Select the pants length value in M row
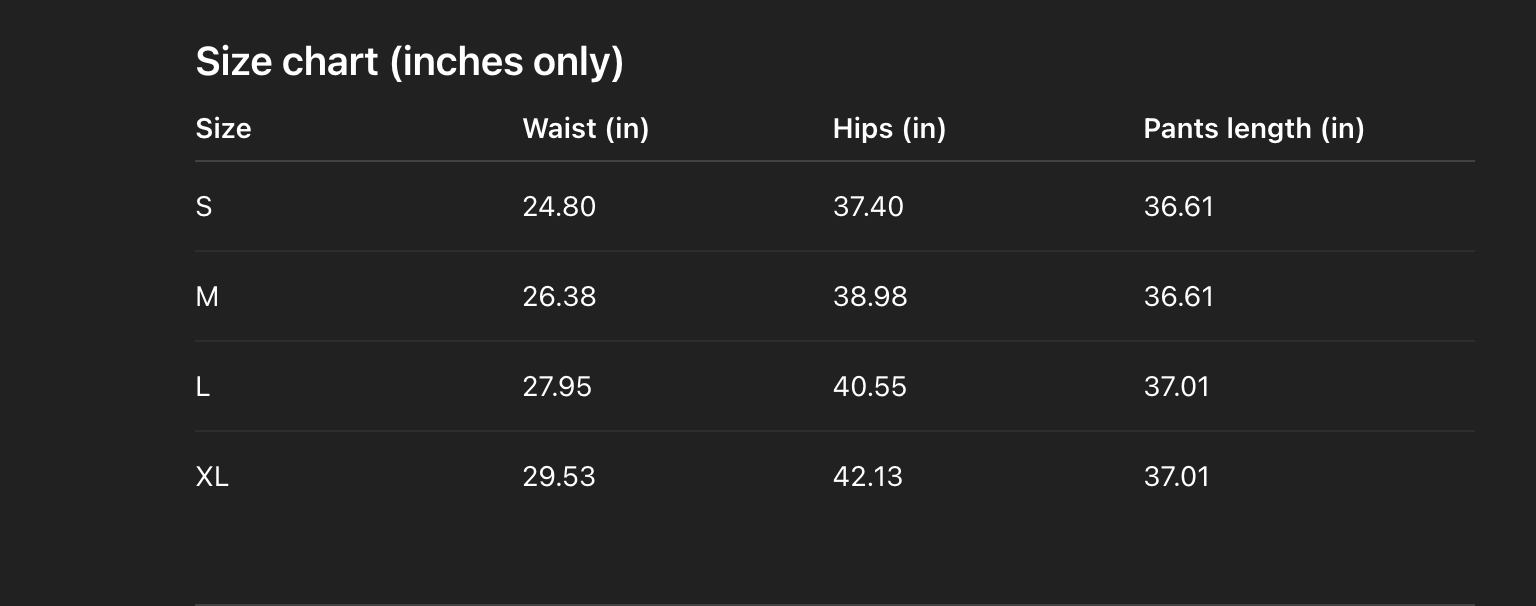Image resolution: width=1536 pixels, height=606 pixels. tap(1178, 297)
